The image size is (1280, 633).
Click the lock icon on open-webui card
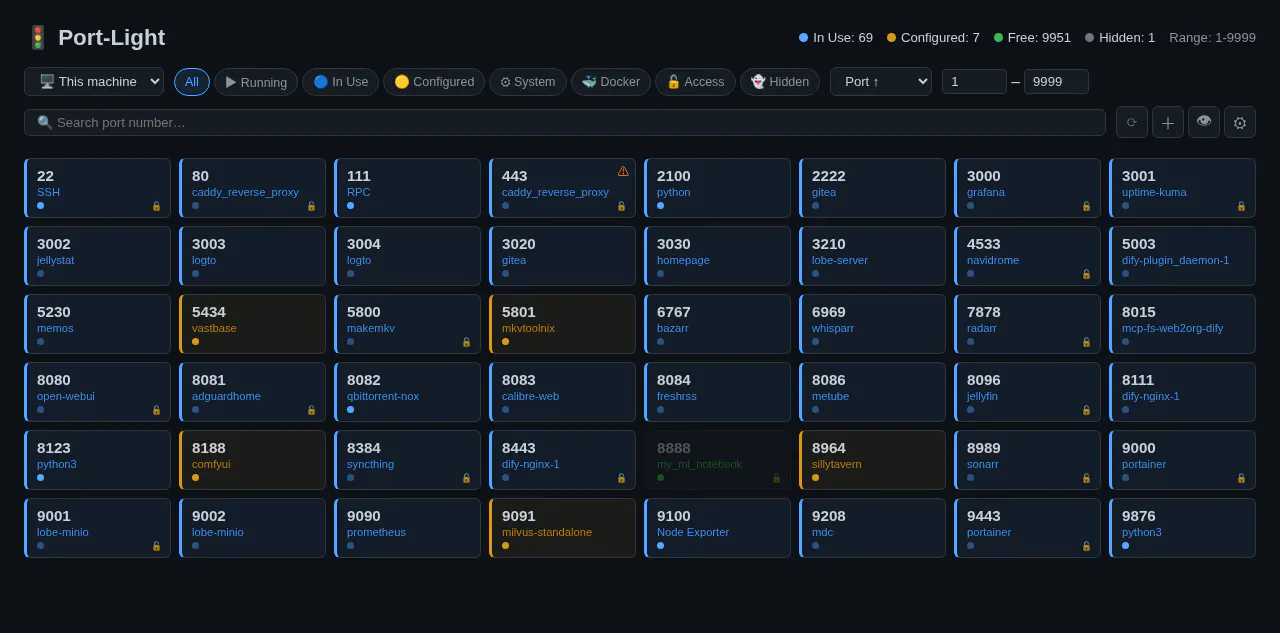156,410
